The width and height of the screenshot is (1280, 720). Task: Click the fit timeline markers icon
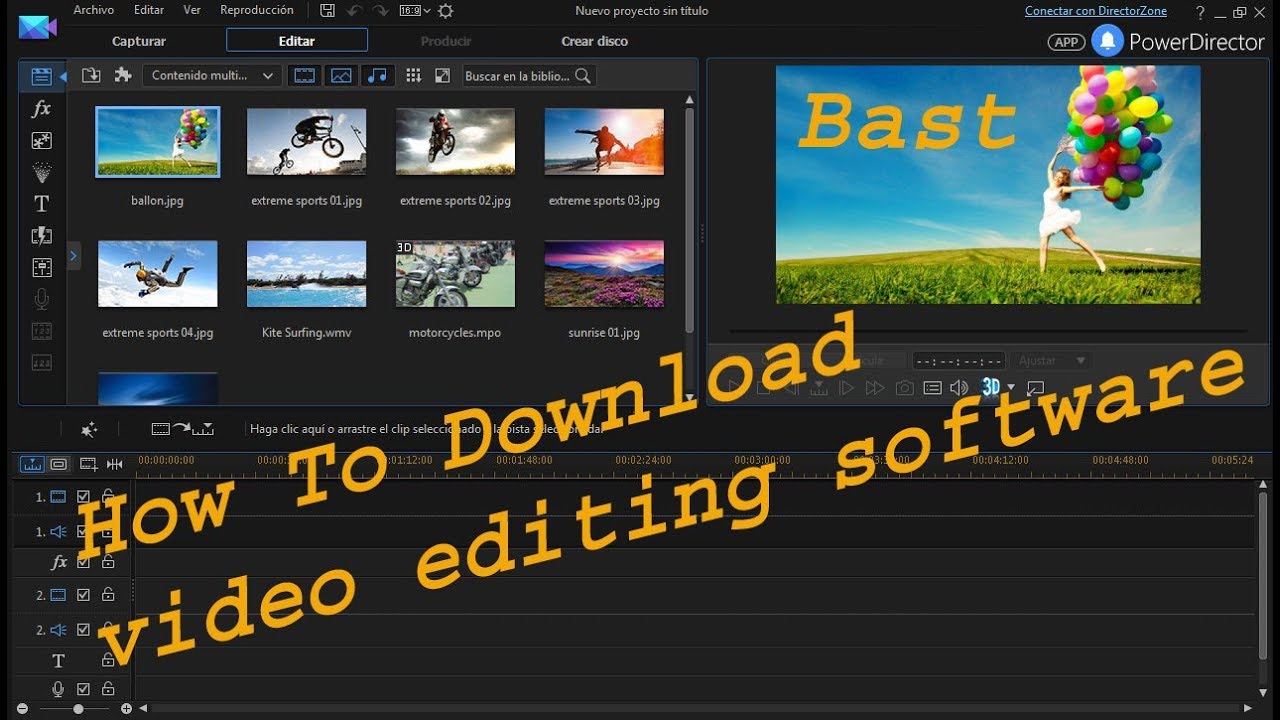click(115, 464)
